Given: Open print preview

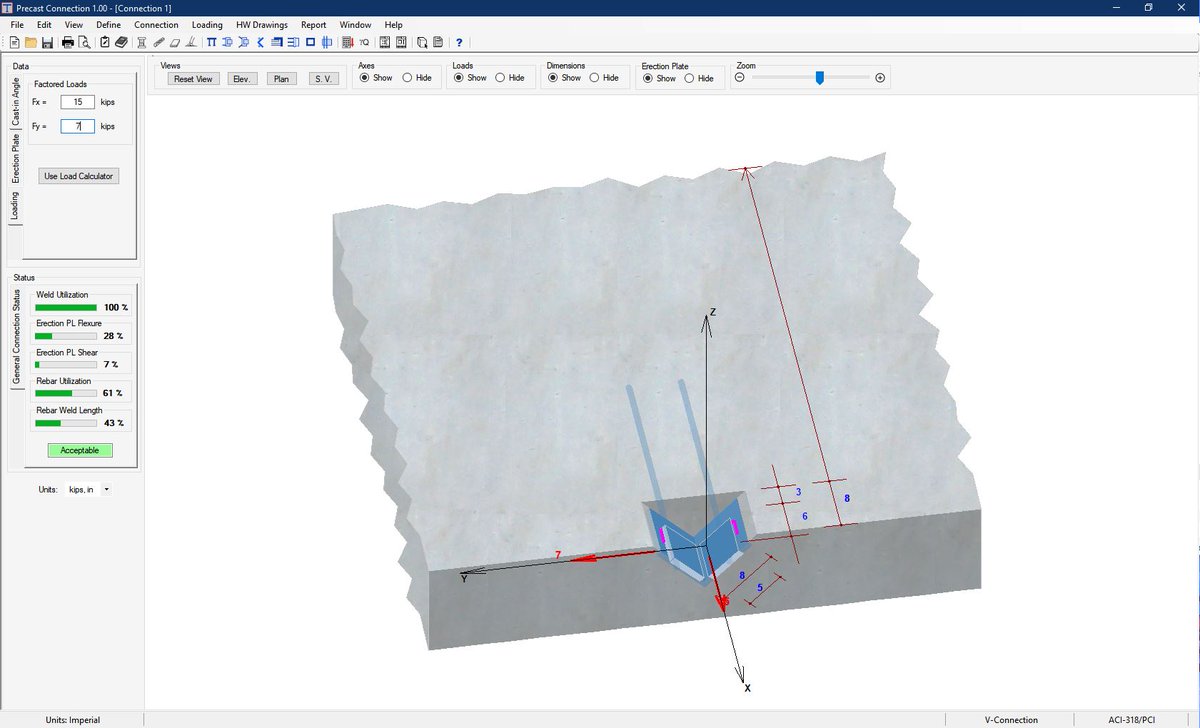Looking at the screenshot, I should (x=82, y=42).
